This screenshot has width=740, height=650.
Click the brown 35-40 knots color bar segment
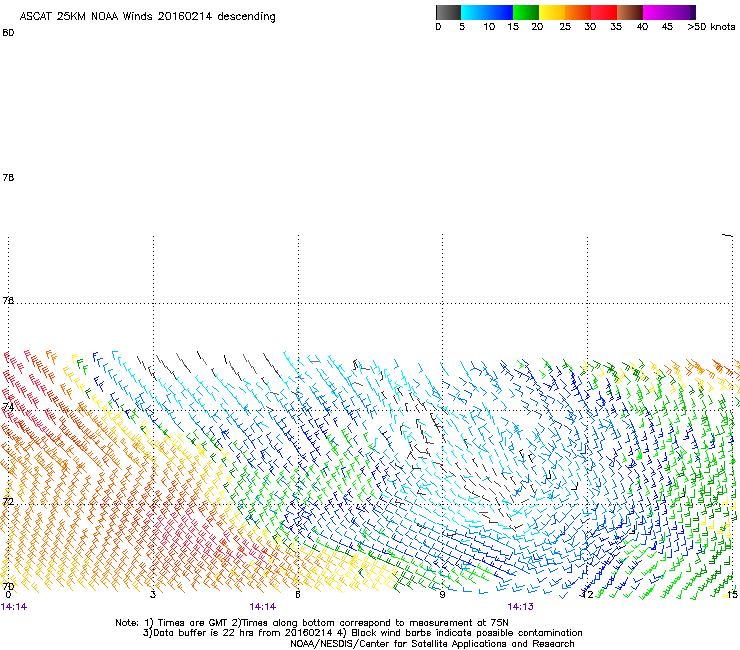click(630, 12)
